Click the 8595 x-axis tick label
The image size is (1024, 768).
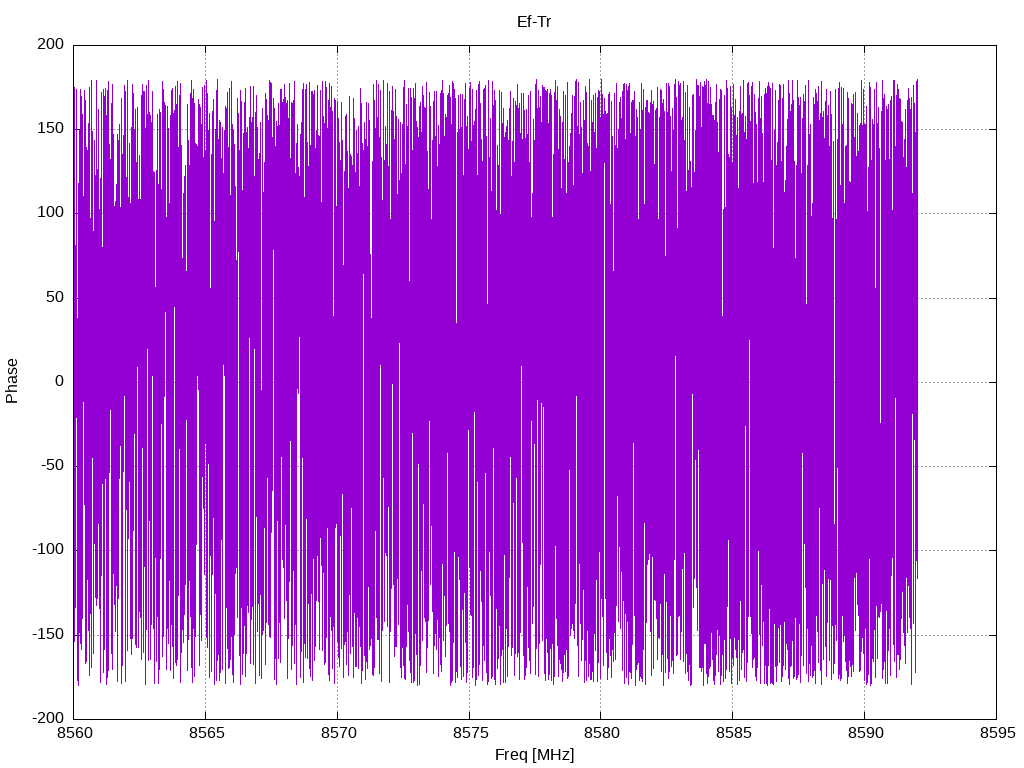[997, 733]
